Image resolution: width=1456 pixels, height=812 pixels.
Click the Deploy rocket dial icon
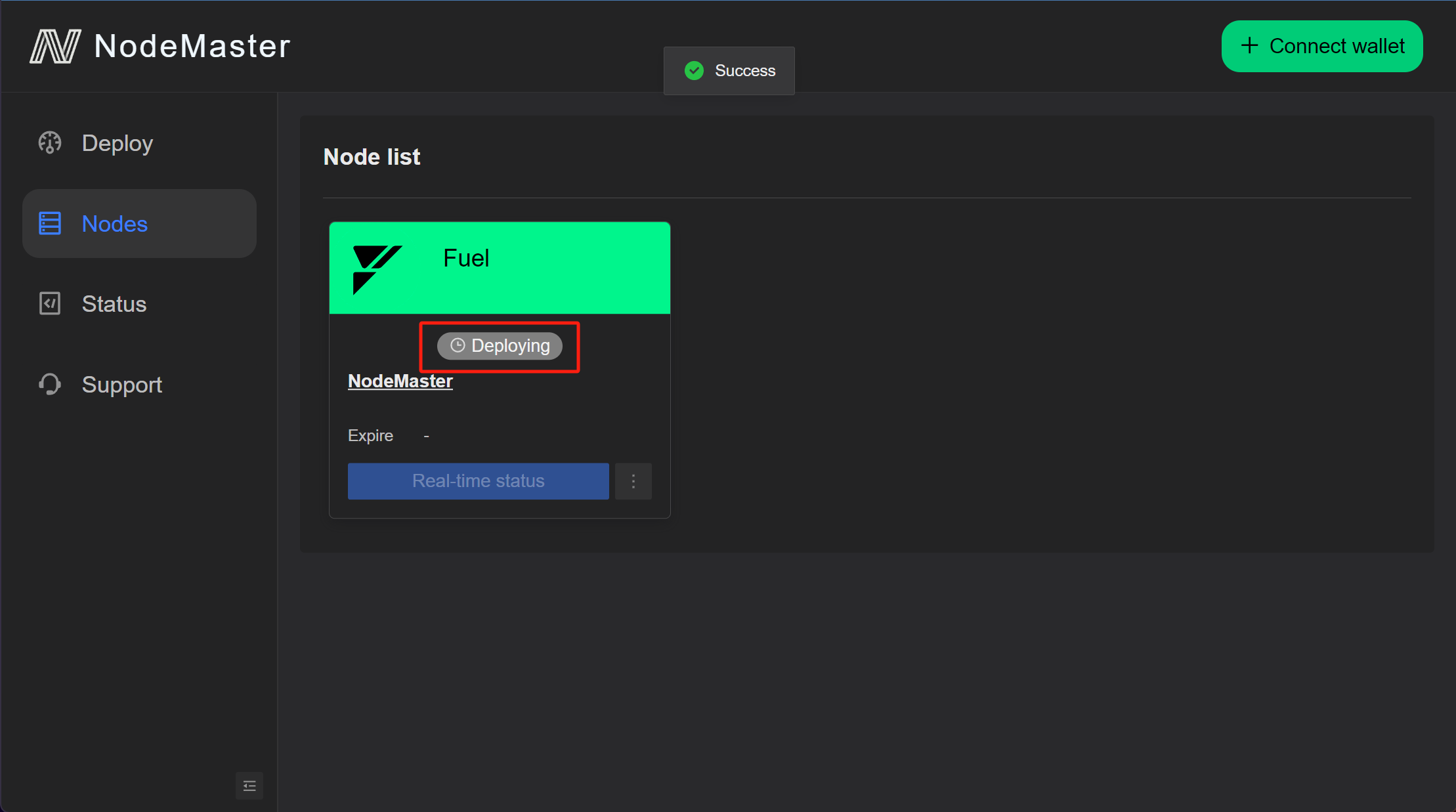pos(50,143)
